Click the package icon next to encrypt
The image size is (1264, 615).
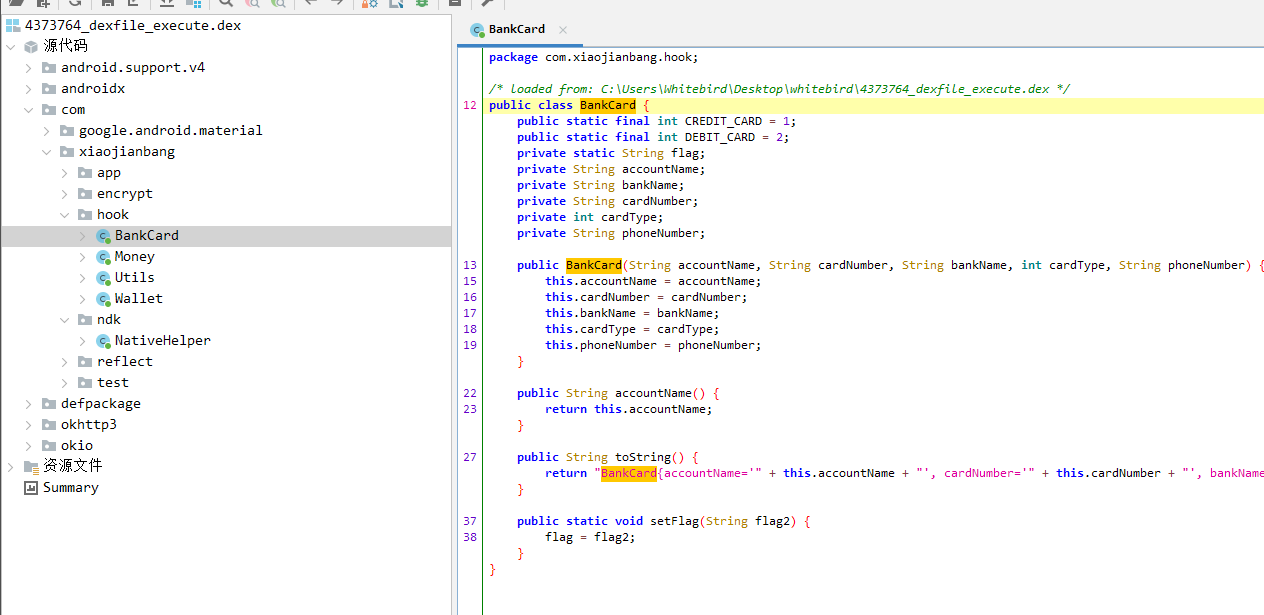coord(85,194)
